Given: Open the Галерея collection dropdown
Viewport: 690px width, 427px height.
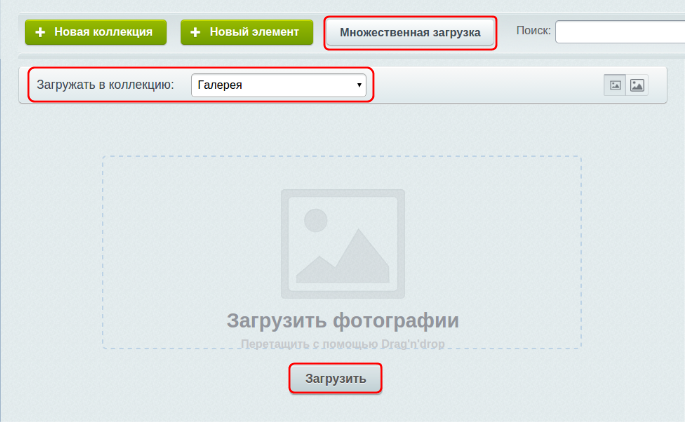Looking at the screenshot, I should tap(278, 85).
